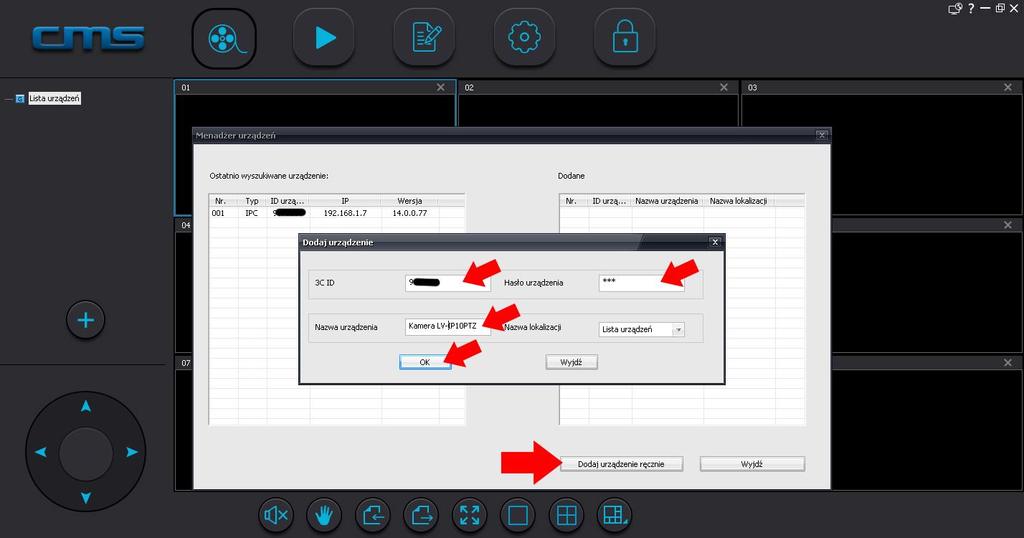
Task: Click Nazwa lokalizacji header in Dodane table
Action: coord(739,201)
